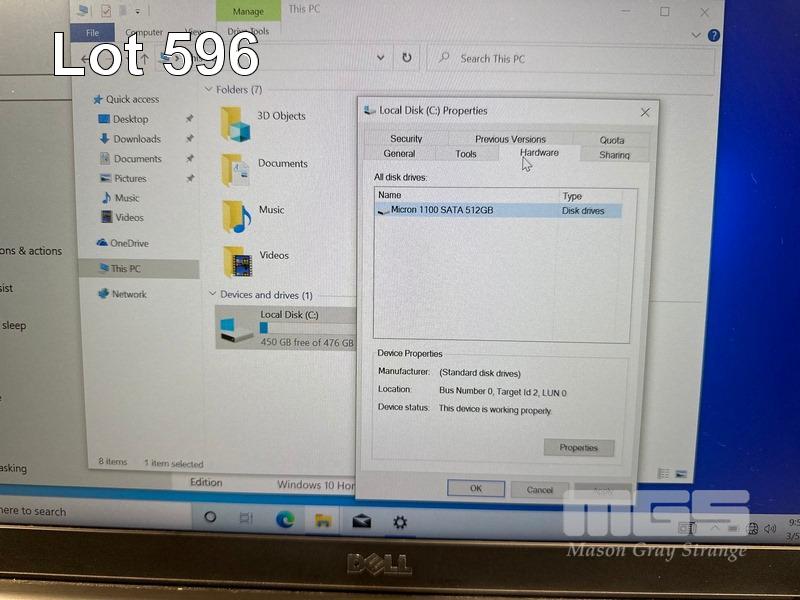Image resolution: width=800 pixels, height=600 pixels.
Task: Open the Videos folder icon
Action: pyautogui.click(x=238, y=262)
